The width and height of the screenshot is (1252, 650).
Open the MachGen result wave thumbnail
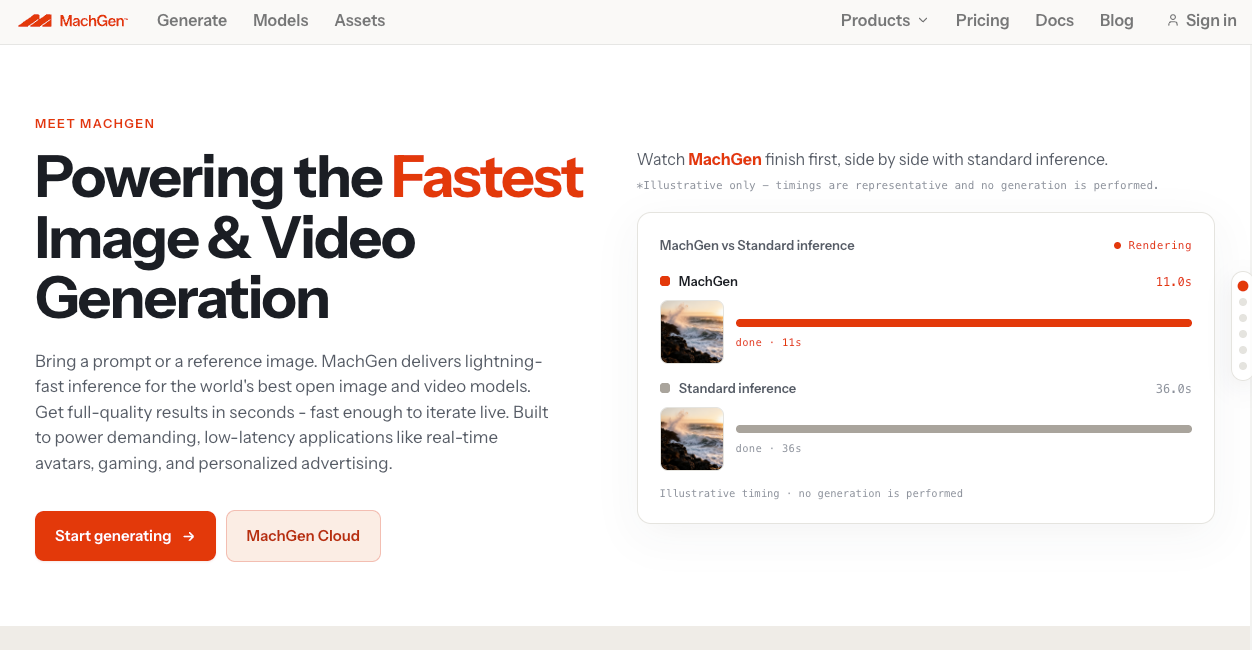point(692,332)
